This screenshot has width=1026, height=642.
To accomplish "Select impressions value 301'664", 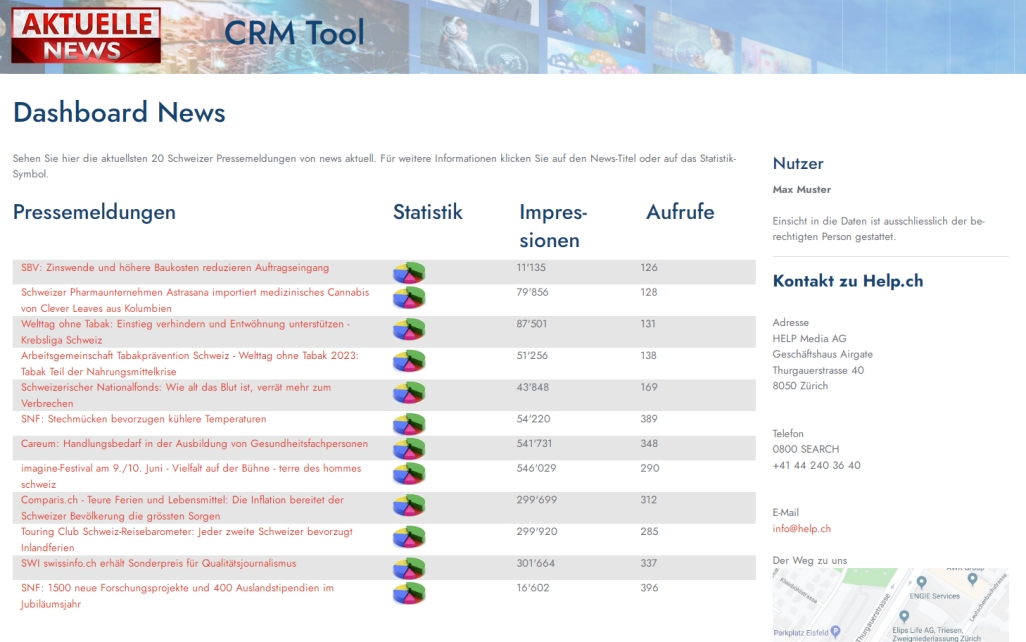I will (535, 563).
